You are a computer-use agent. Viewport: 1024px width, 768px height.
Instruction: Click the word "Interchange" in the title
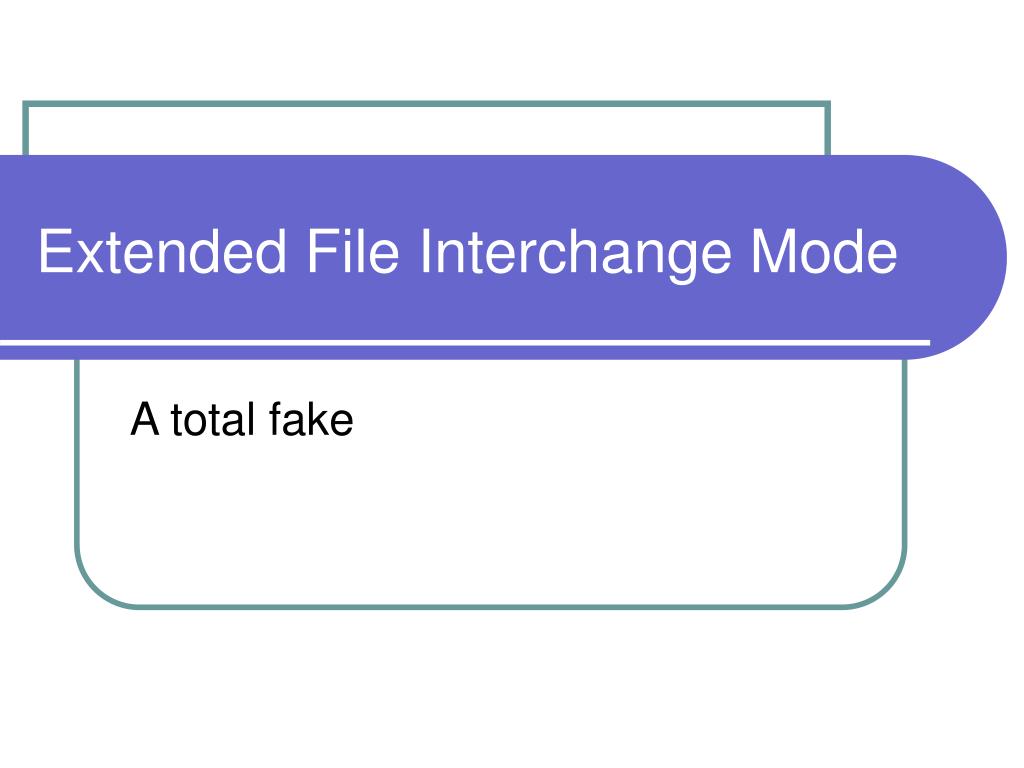click(x=575, y=255)
